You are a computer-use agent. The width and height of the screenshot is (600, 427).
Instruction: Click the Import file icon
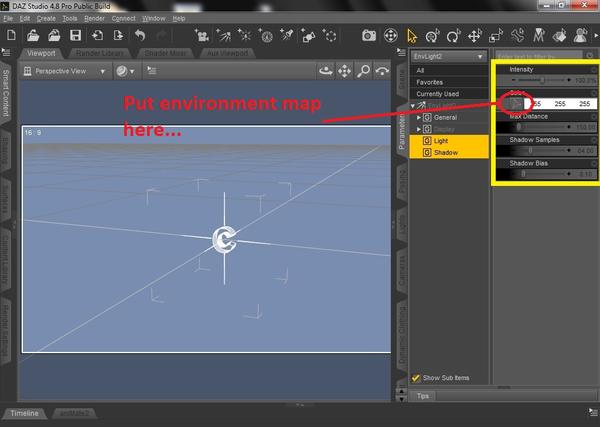pos(97,36)
